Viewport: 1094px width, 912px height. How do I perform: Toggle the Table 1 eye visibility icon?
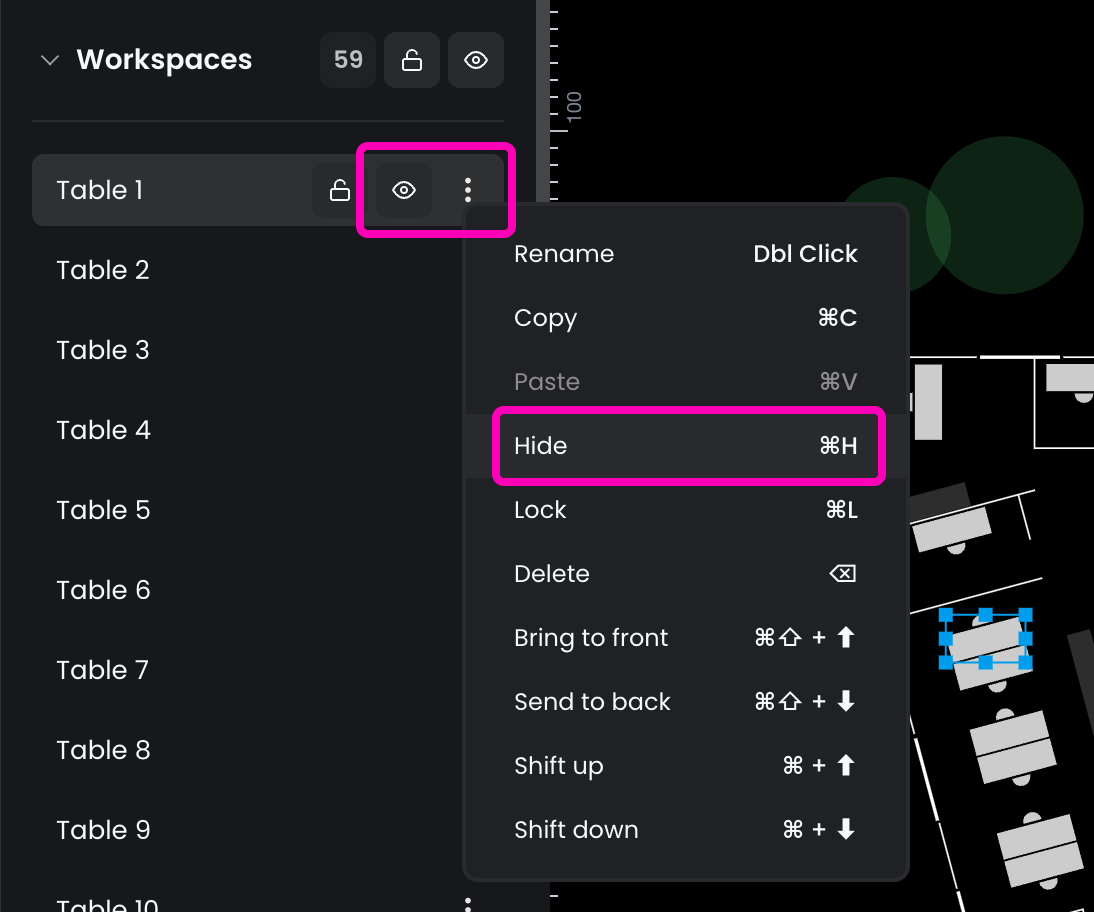coord(404,190)
